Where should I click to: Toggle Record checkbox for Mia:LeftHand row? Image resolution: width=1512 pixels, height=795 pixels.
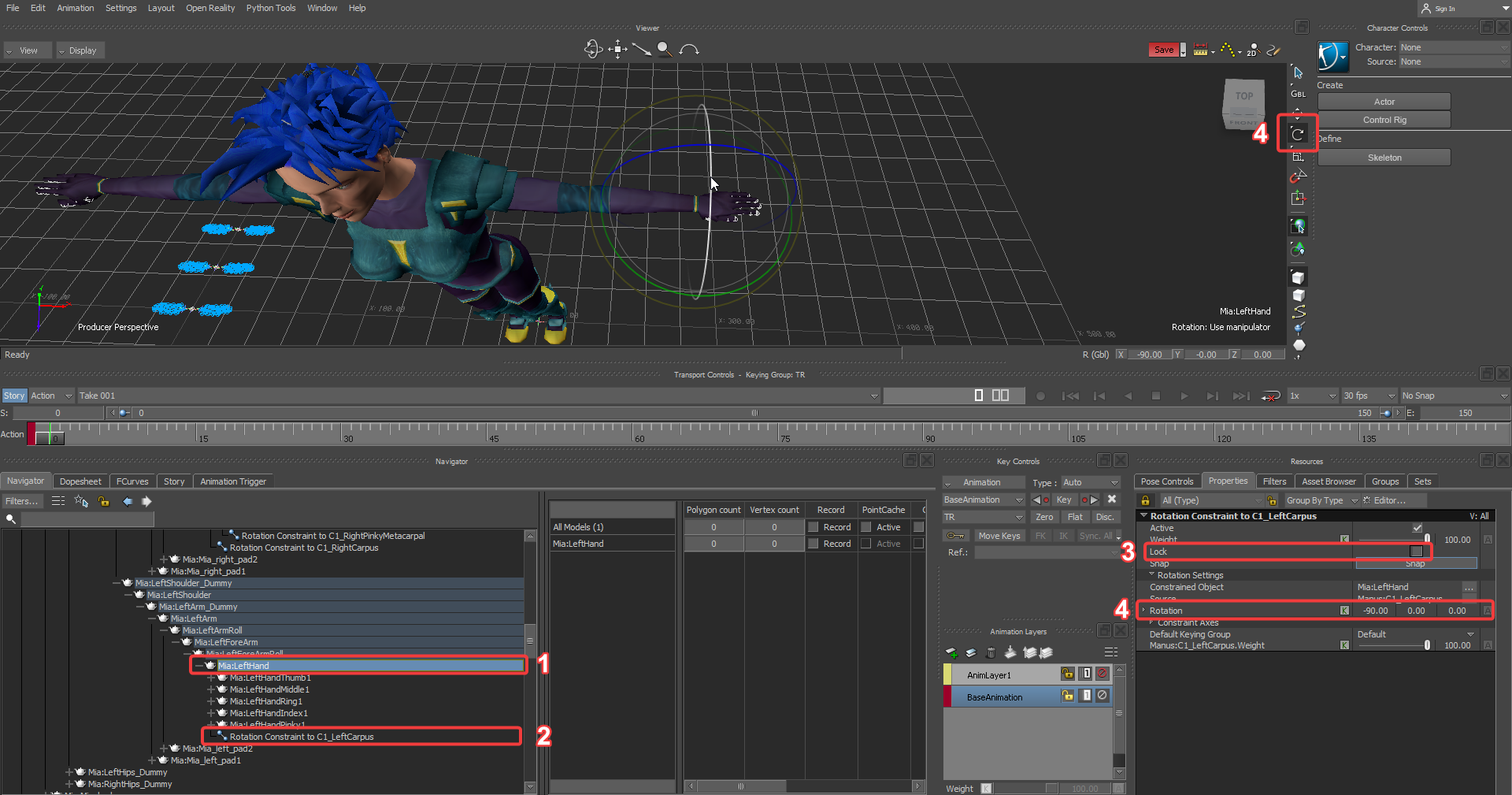coord(813,544)
